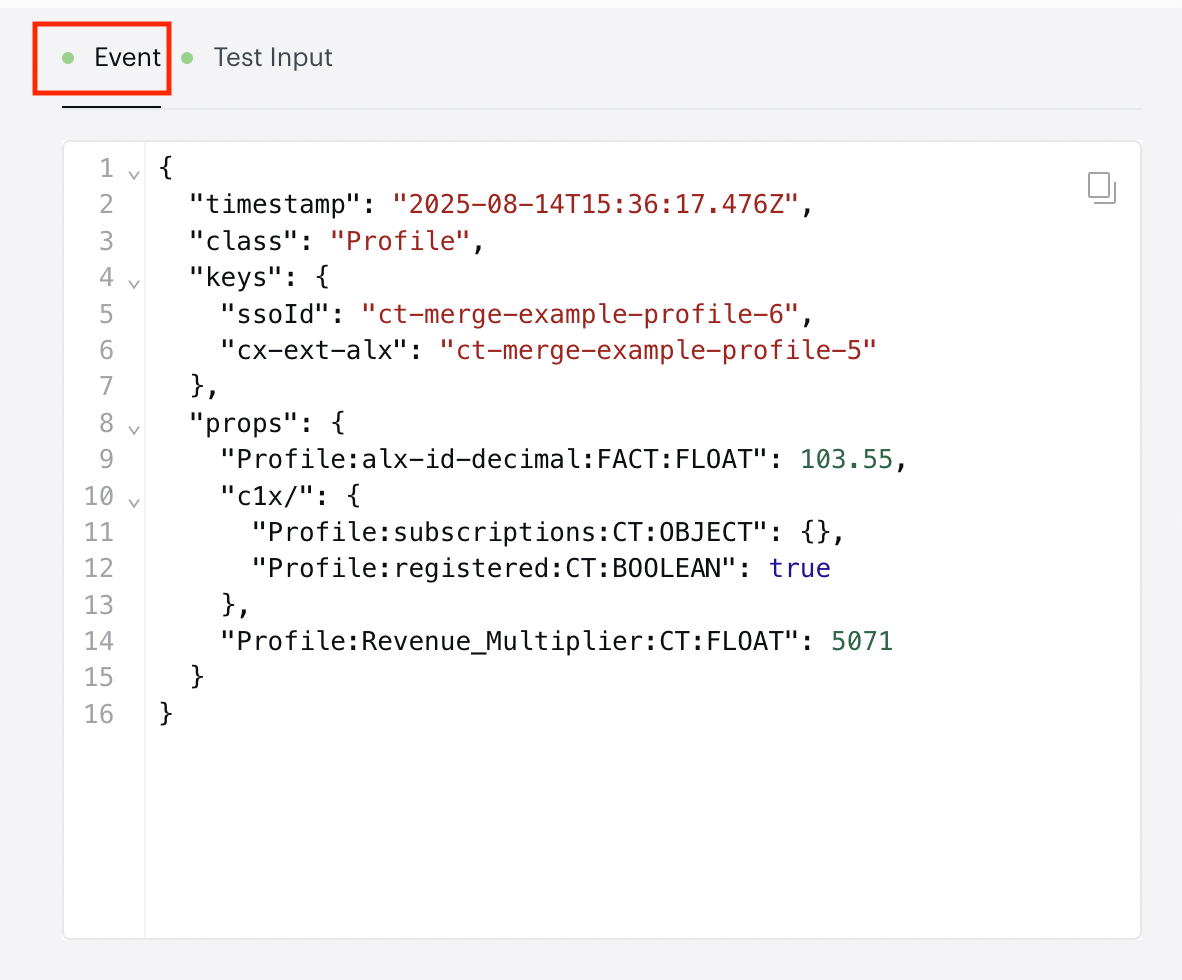Collapse the root object fold arrow on line 1
The image size is (1182, 980).
134,175
